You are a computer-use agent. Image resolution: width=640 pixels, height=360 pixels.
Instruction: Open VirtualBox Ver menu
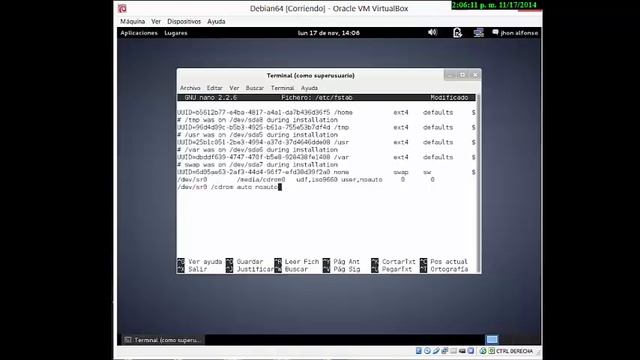pos(156,21)
